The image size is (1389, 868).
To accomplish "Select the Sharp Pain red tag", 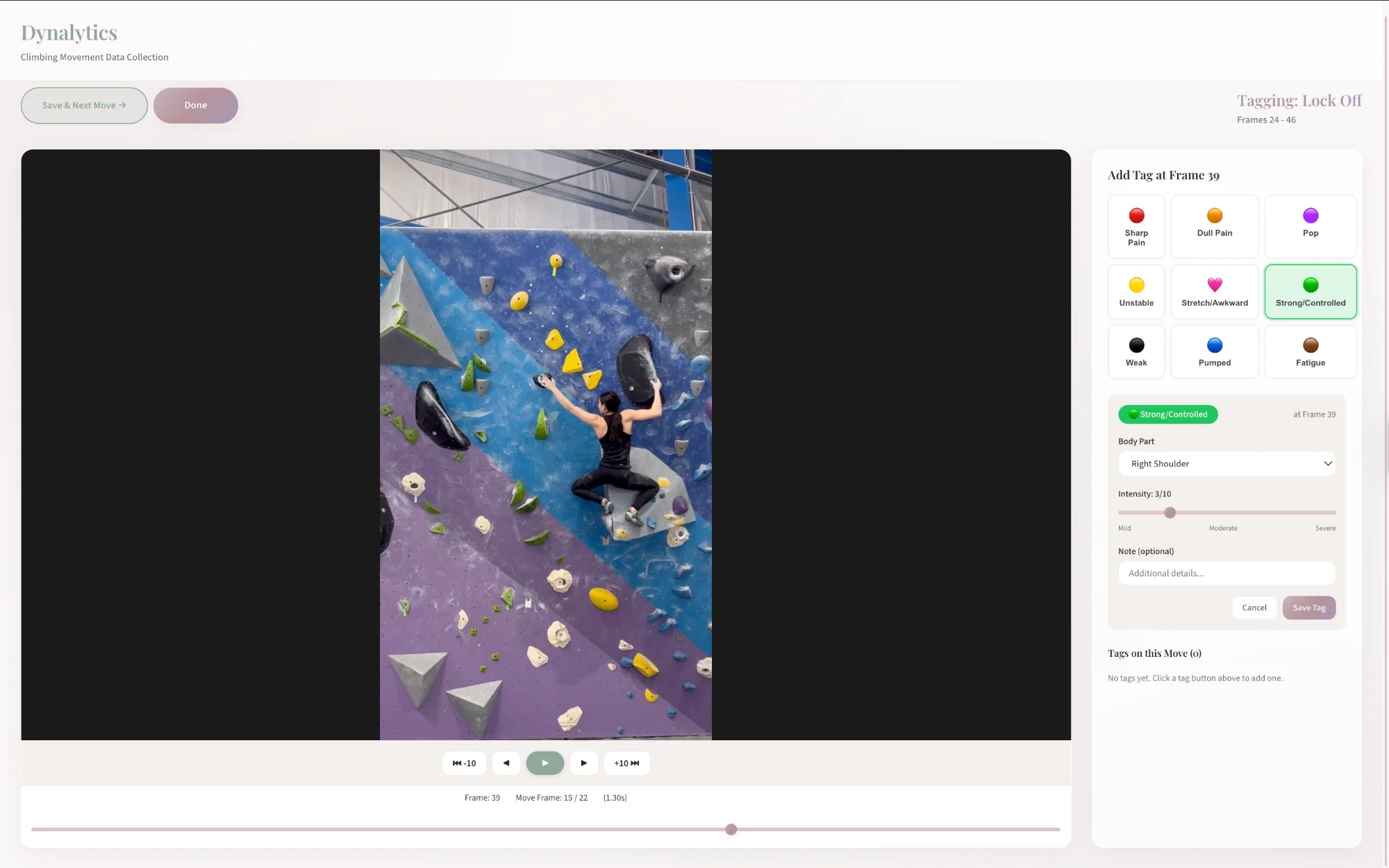I will click(1136, 226).
